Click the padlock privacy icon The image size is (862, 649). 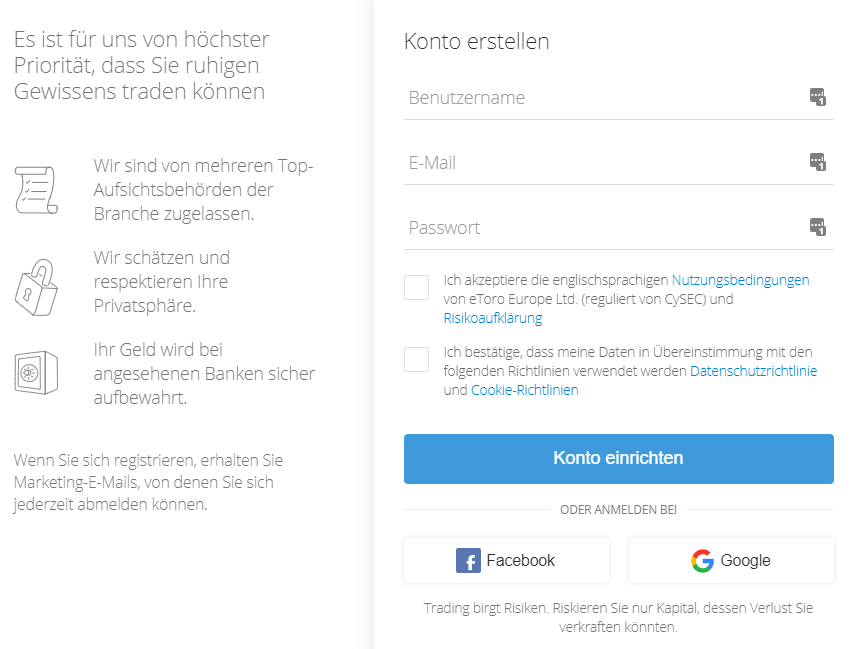(36, 287)
